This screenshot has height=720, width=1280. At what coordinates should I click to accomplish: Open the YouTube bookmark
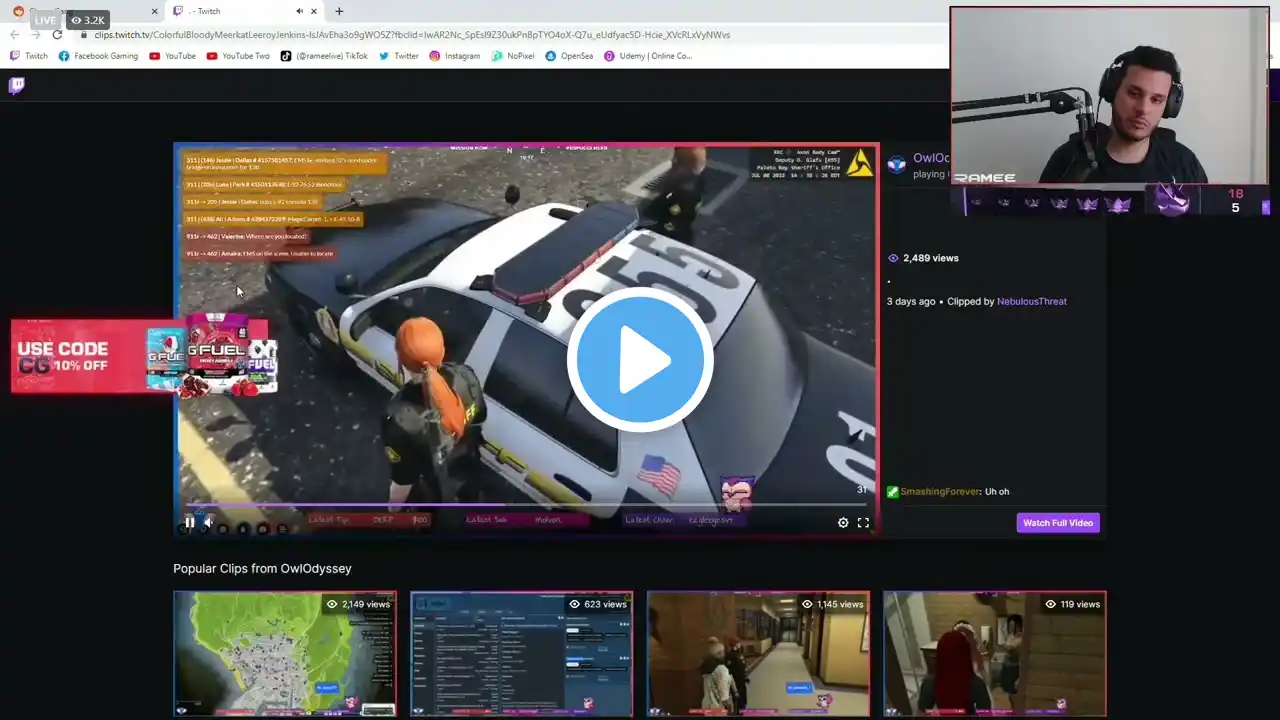pos(172,56)
